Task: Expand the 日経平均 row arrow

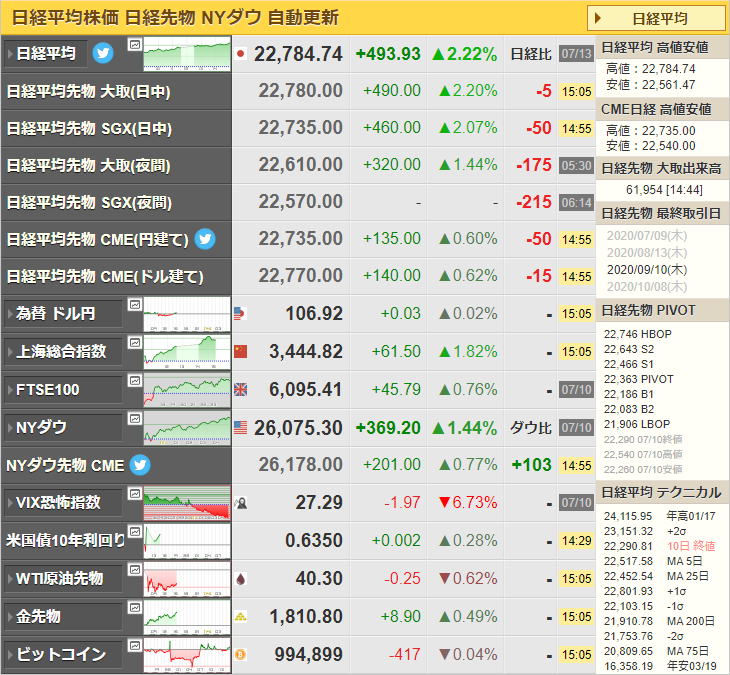Action: (x=45, y=54)
